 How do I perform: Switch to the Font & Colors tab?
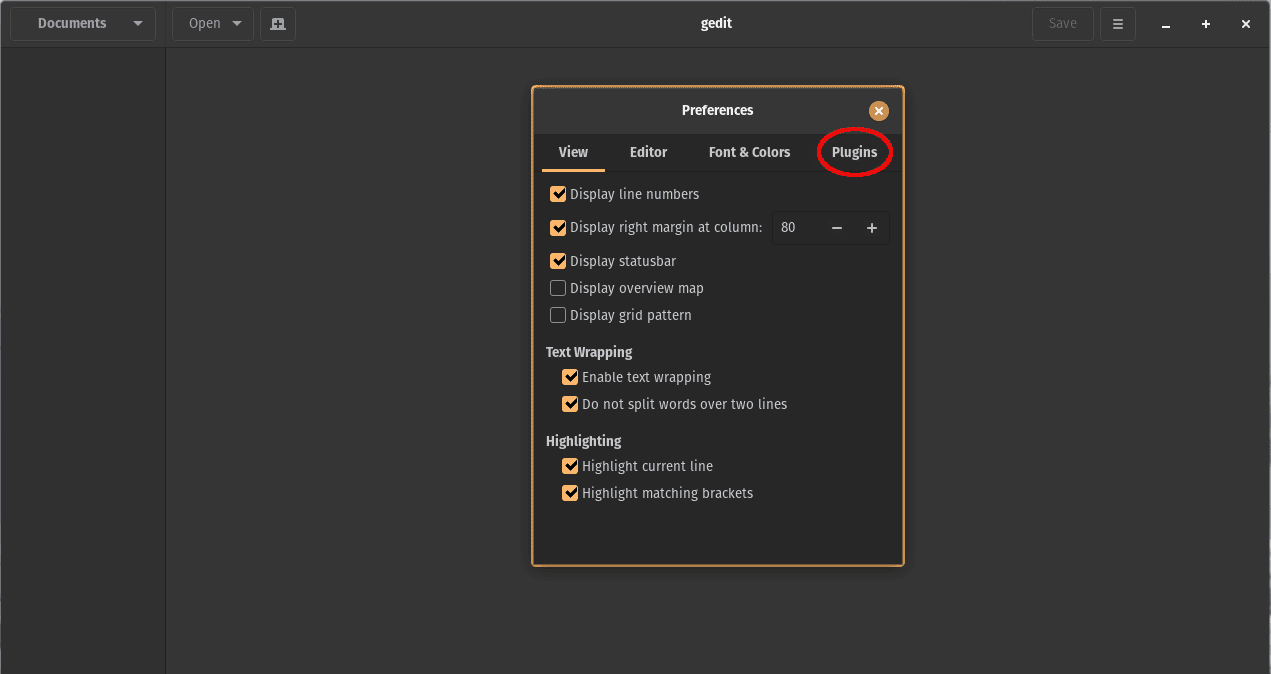[749, 152]
